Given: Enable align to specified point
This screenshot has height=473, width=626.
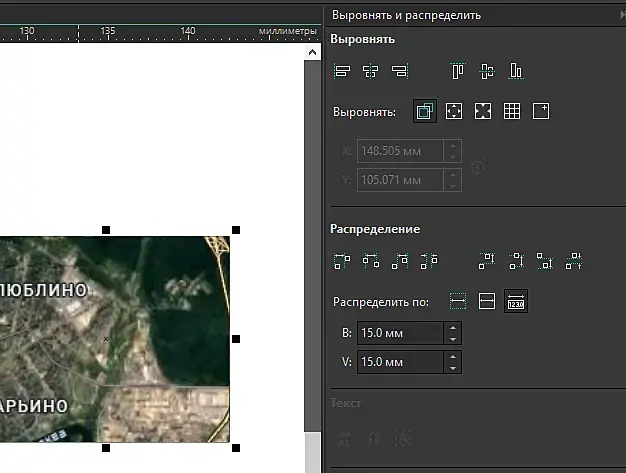Looking at the screenshot, I should (x=541, y=112).
